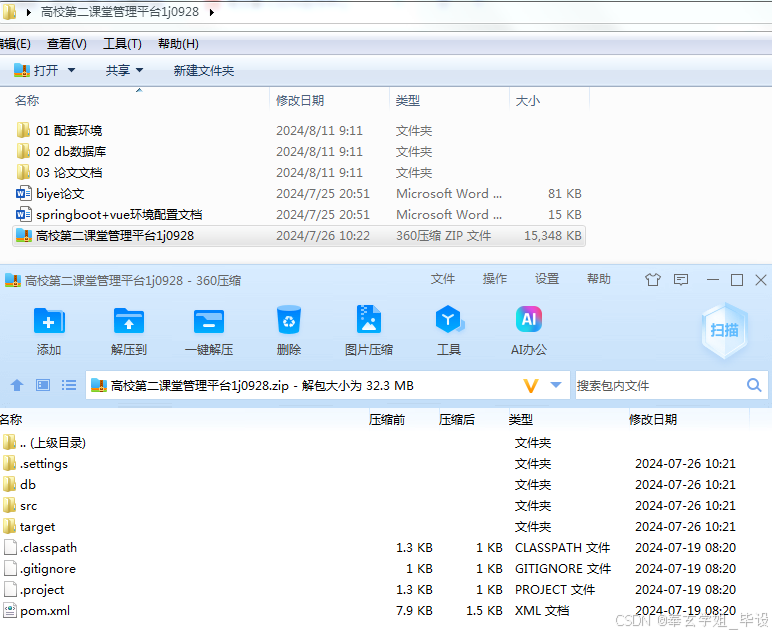Click the 解压到 (Extract to) icon
Screen dimensions: 772x634
pos(129,321)
